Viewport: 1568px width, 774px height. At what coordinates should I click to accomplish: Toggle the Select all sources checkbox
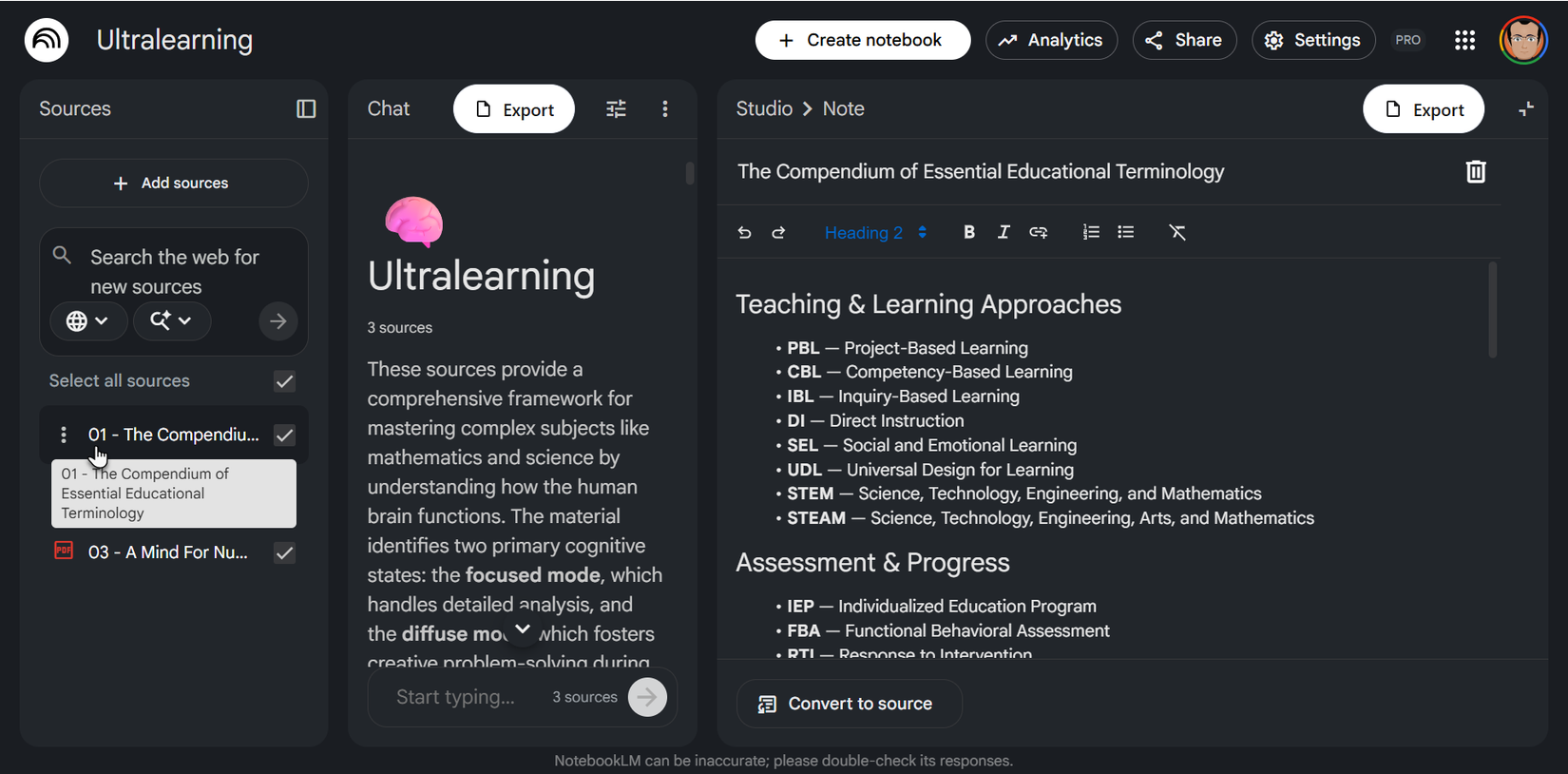click(x=284, y=381)
